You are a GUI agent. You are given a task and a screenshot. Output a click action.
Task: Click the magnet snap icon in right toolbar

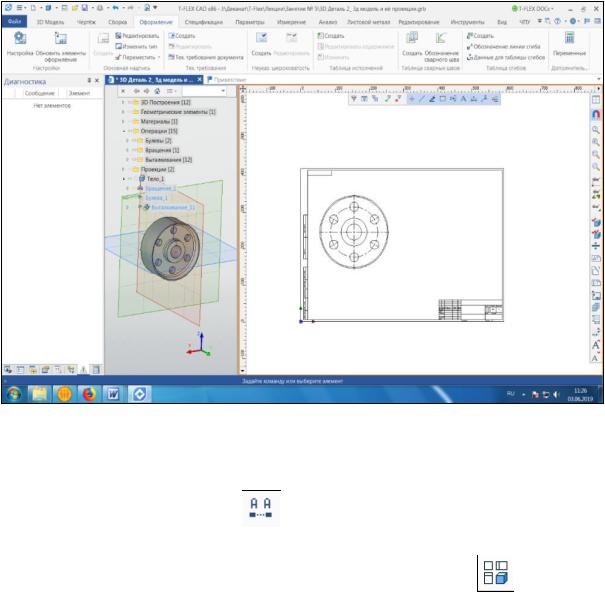click(x=596, y=114)
